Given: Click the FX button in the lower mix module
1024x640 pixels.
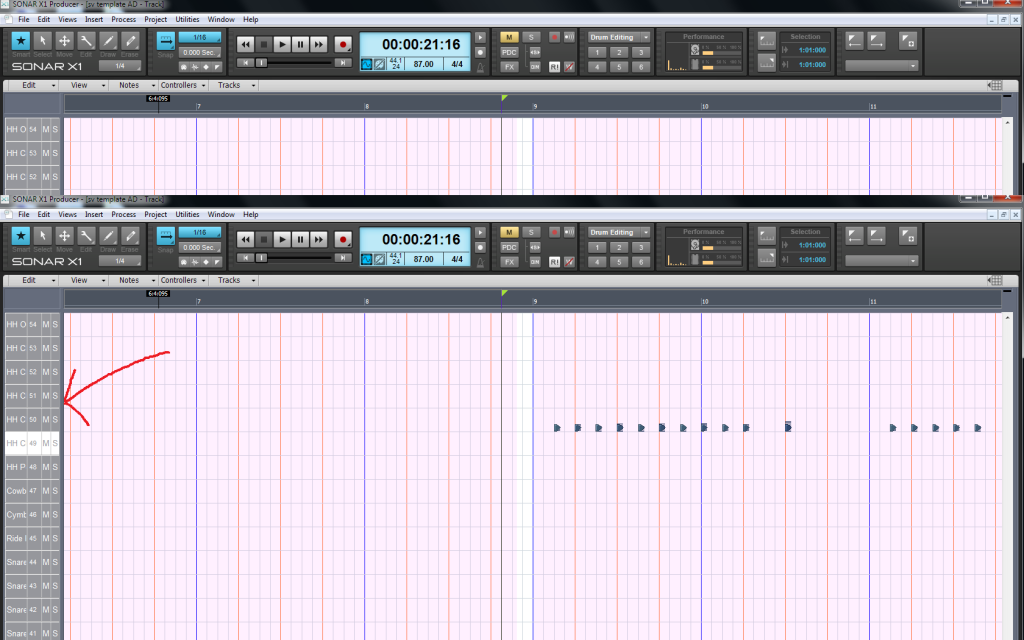Looking at the screenshot, I should point(510,261).
